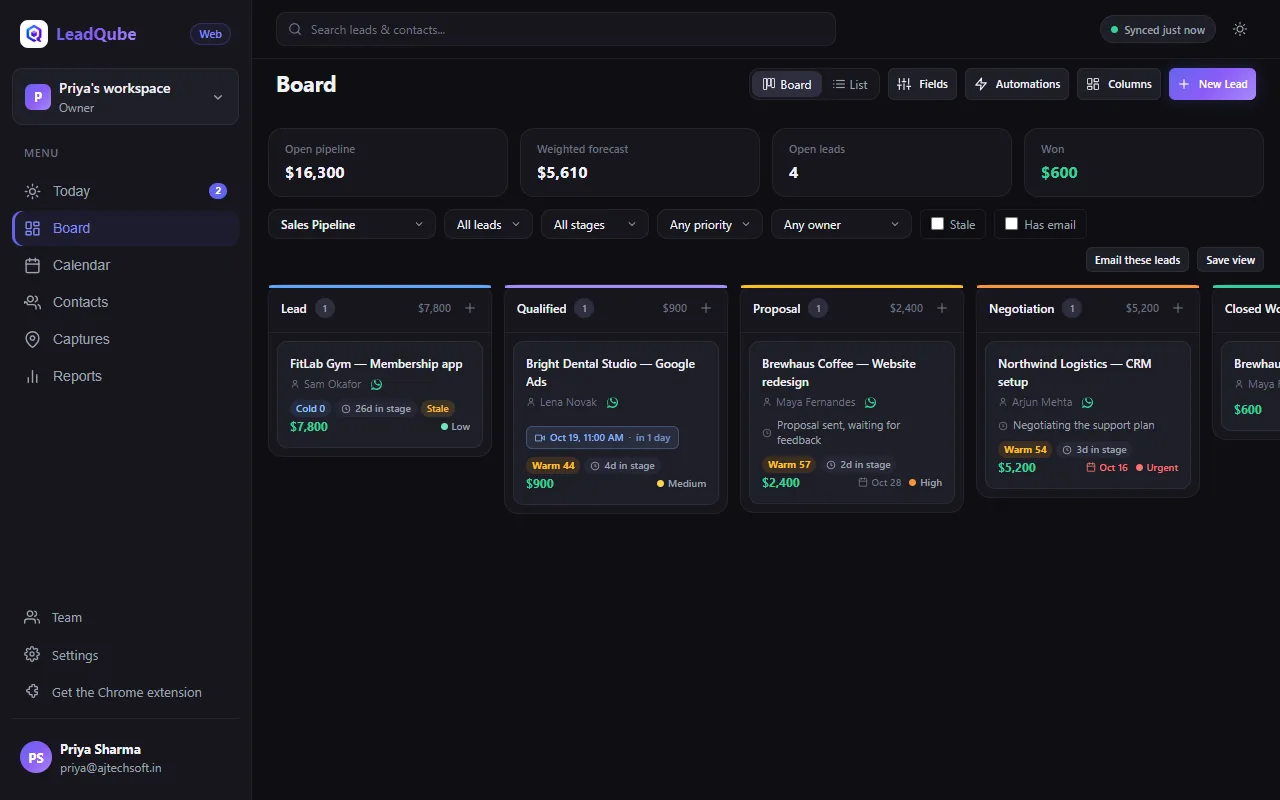Open the Columns button
The image size is (1280, 800).
pos(1119,84)
